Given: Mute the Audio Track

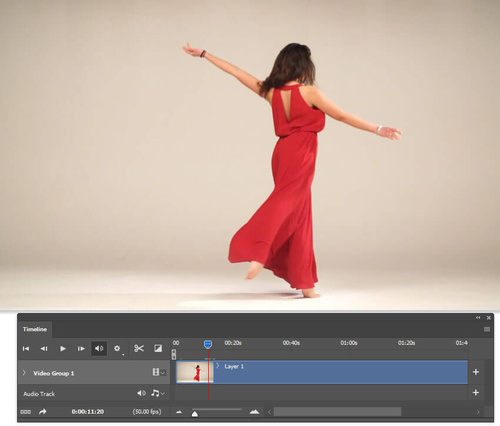Looking at the screenshot, I should coord(141,393).
